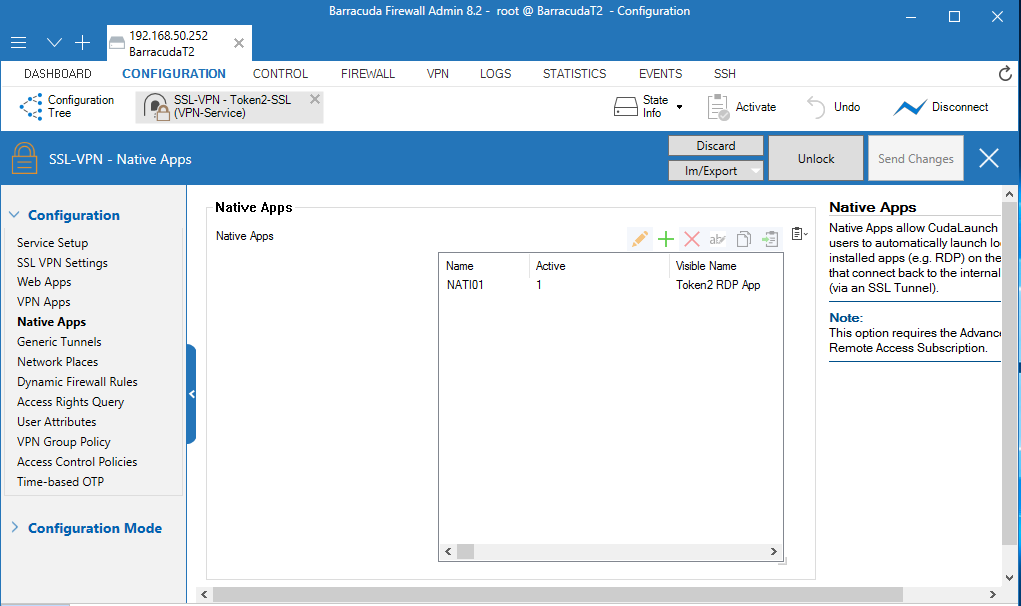This screenshot has height=606, width=1021.
Task: Open Generic Tunnels
Action: pos(59,342)
